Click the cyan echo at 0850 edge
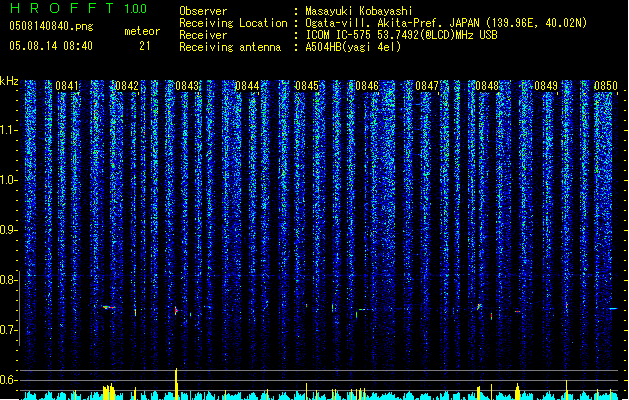Screen dimensions: 629x400 [x=613, y=309]
